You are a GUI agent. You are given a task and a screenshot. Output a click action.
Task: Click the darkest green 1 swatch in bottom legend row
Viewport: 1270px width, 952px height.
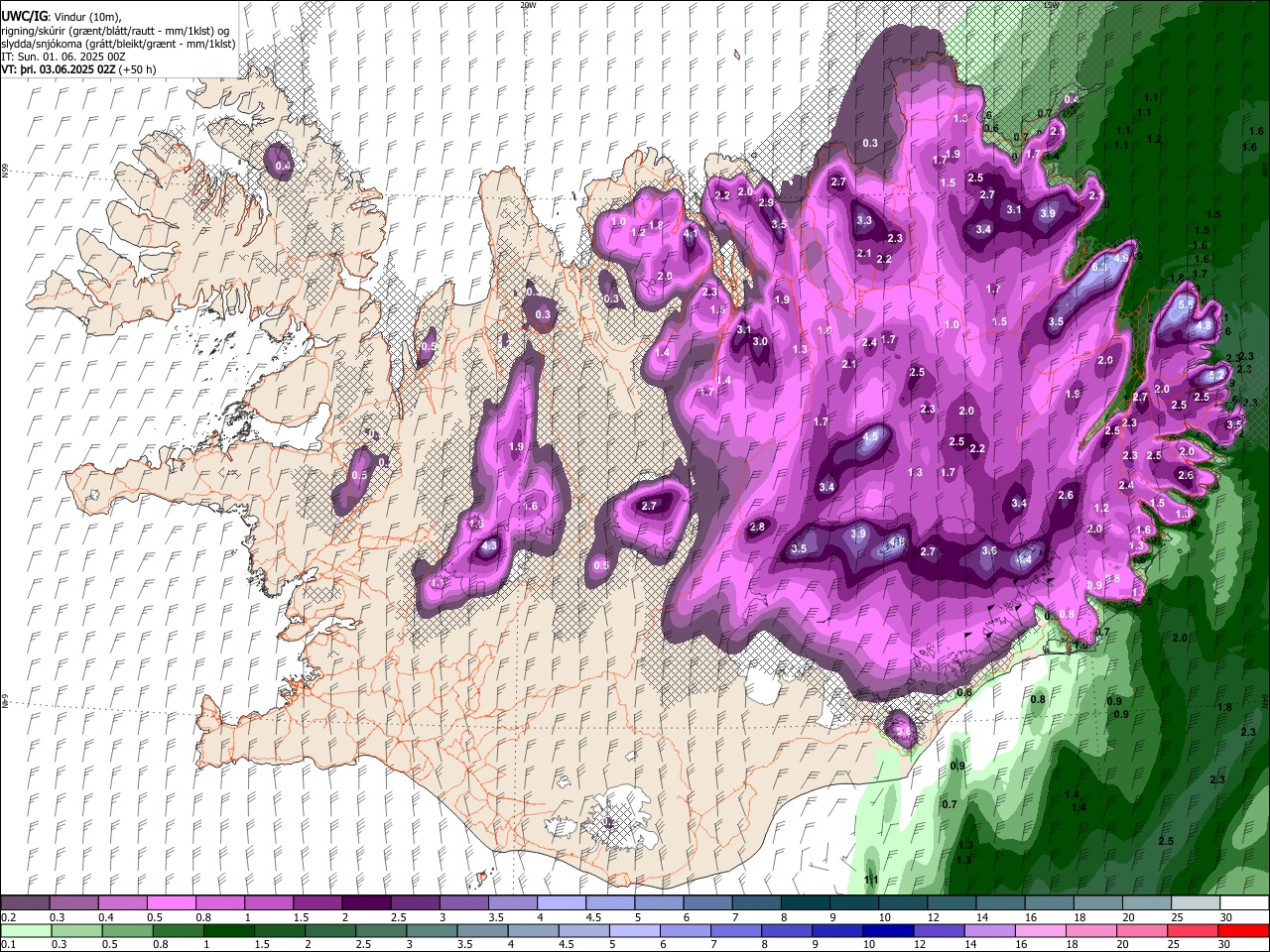point(228,931)
